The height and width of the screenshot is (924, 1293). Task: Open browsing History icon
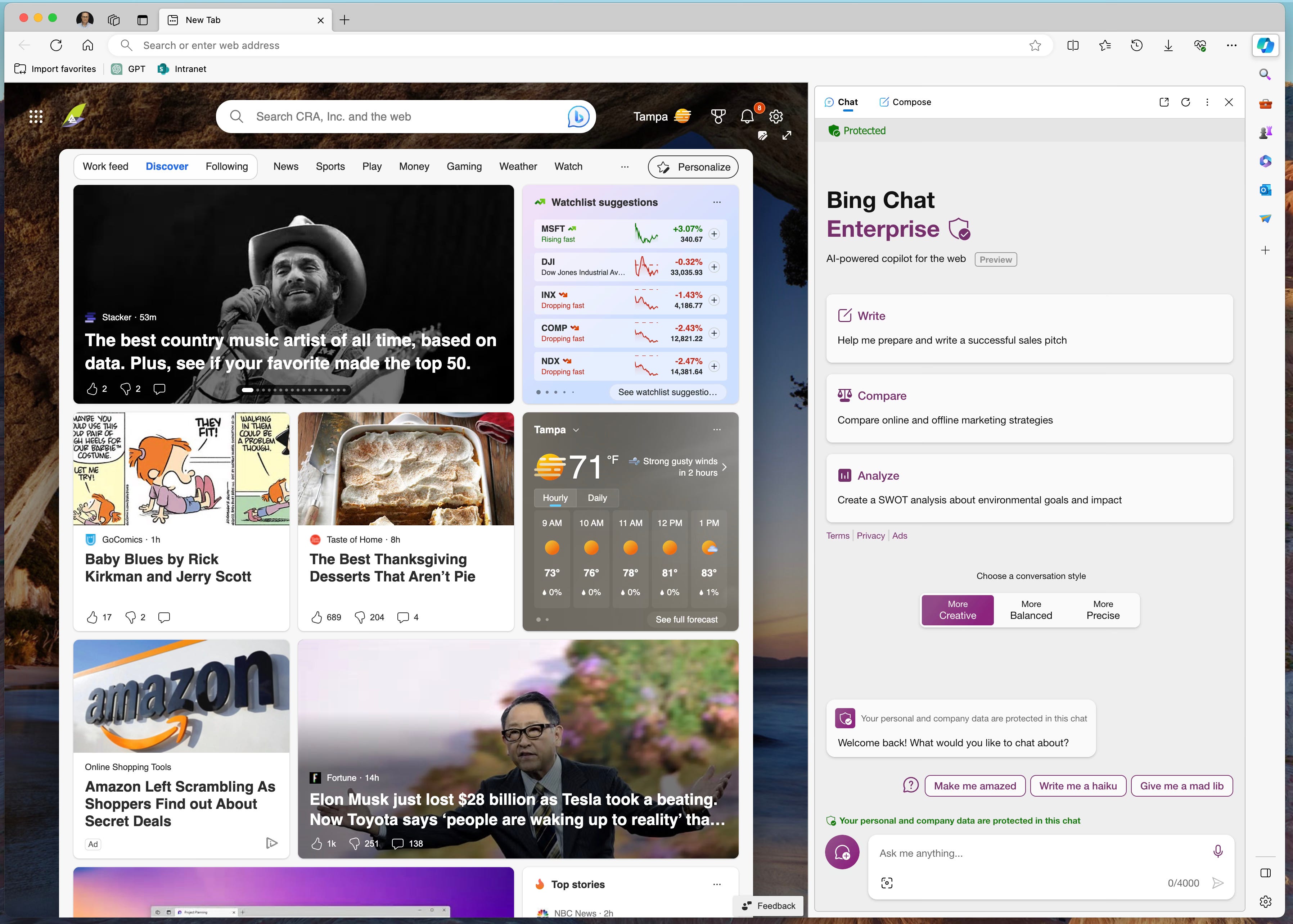click(x=1136, y=46)
